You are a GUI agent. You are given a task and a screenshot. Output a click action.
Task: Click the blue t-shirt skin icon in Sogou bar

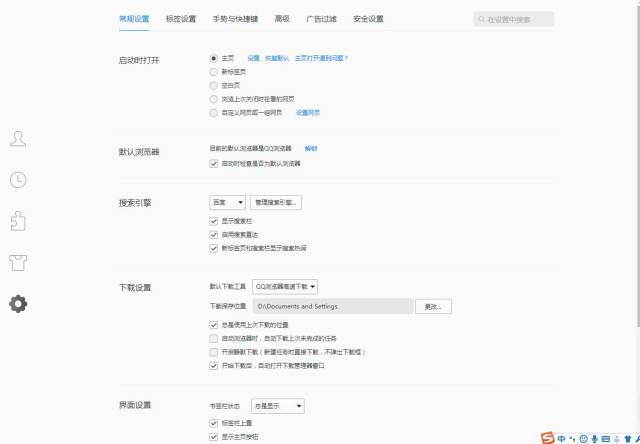click(x=628, y=439)
